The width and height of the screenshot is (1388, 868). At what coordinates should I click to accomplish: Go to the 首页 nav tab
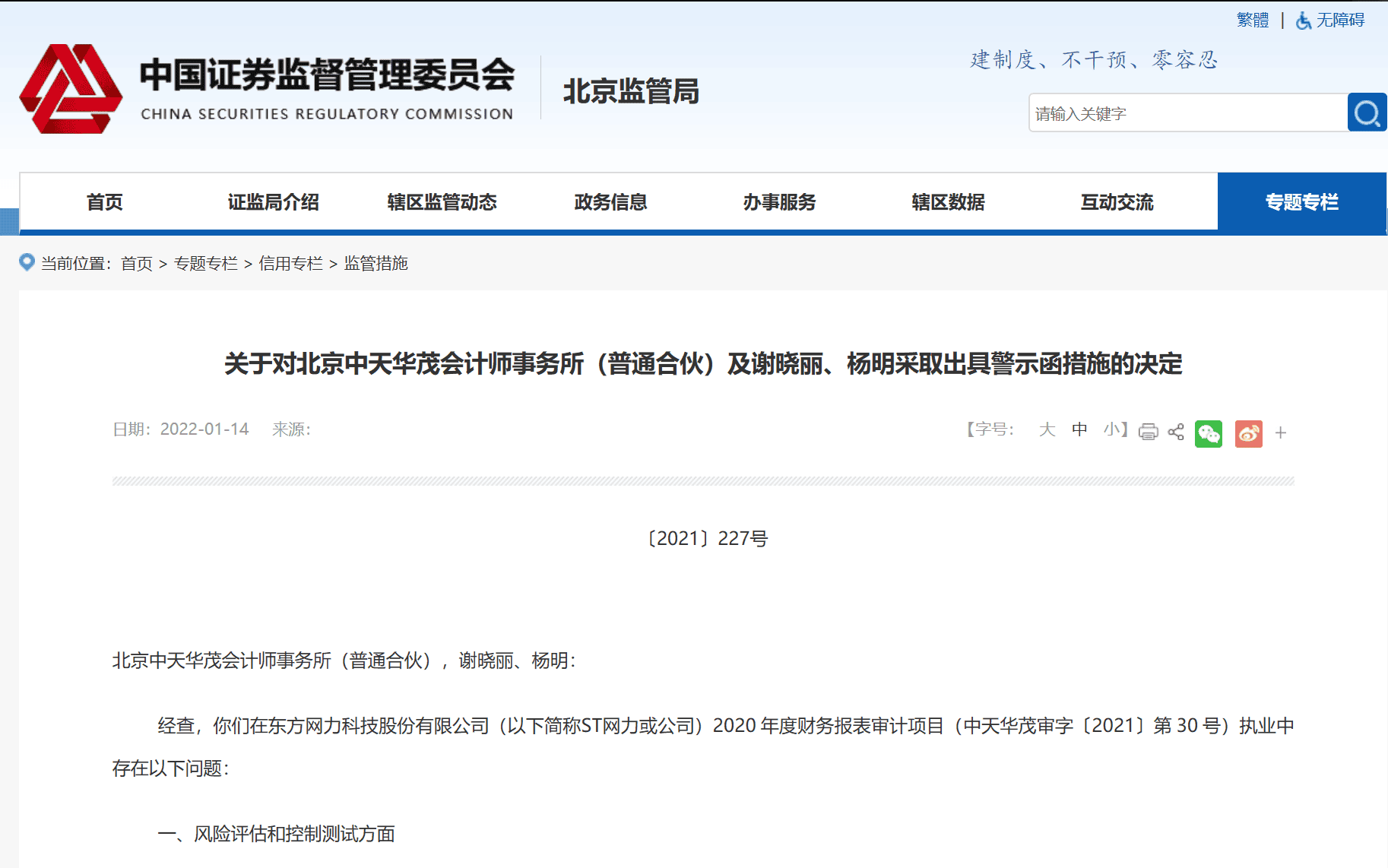point(104,202)
